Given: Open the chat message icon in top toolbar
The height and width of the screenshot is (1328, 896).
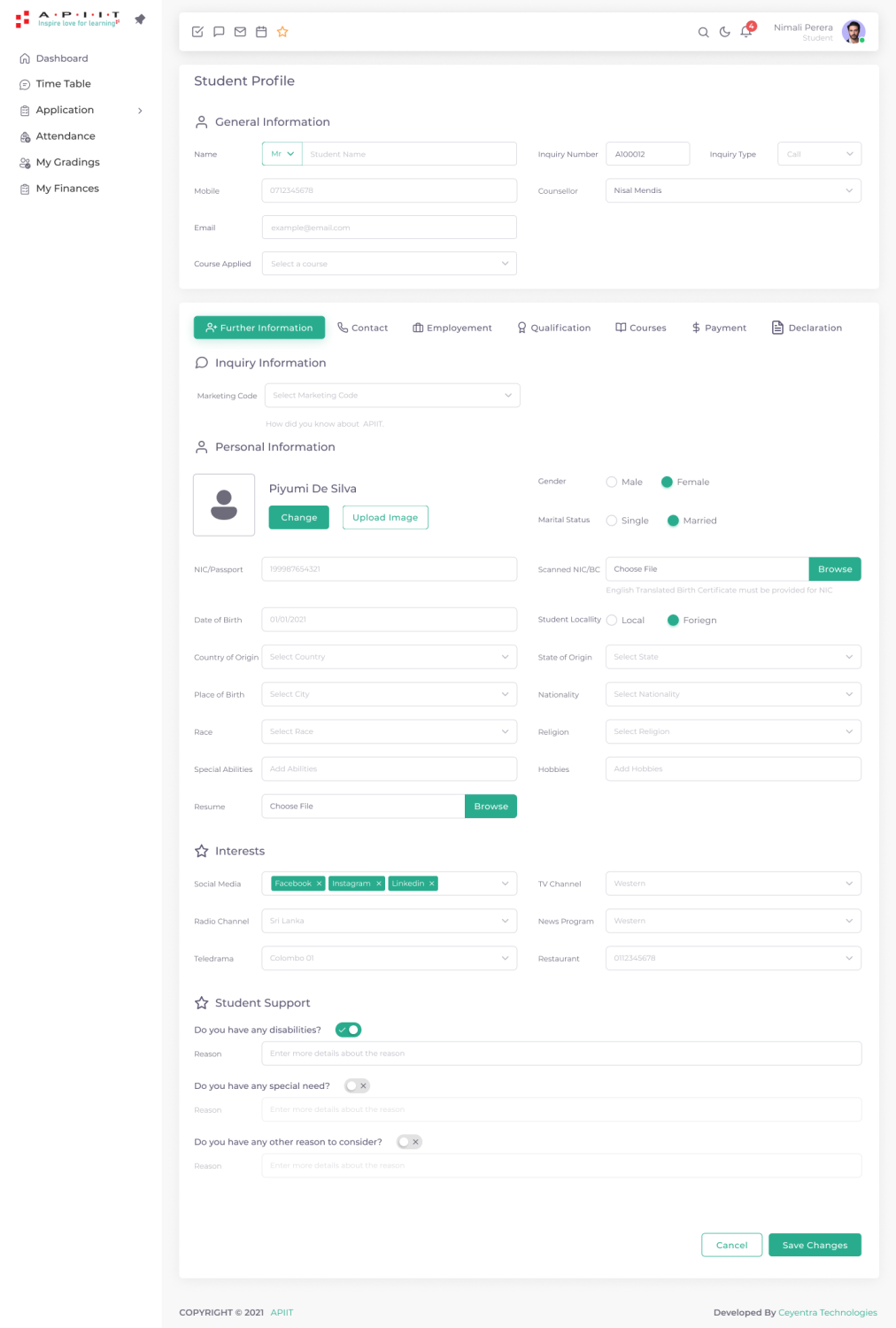Looking at the screenshot, I should (219, 32).
